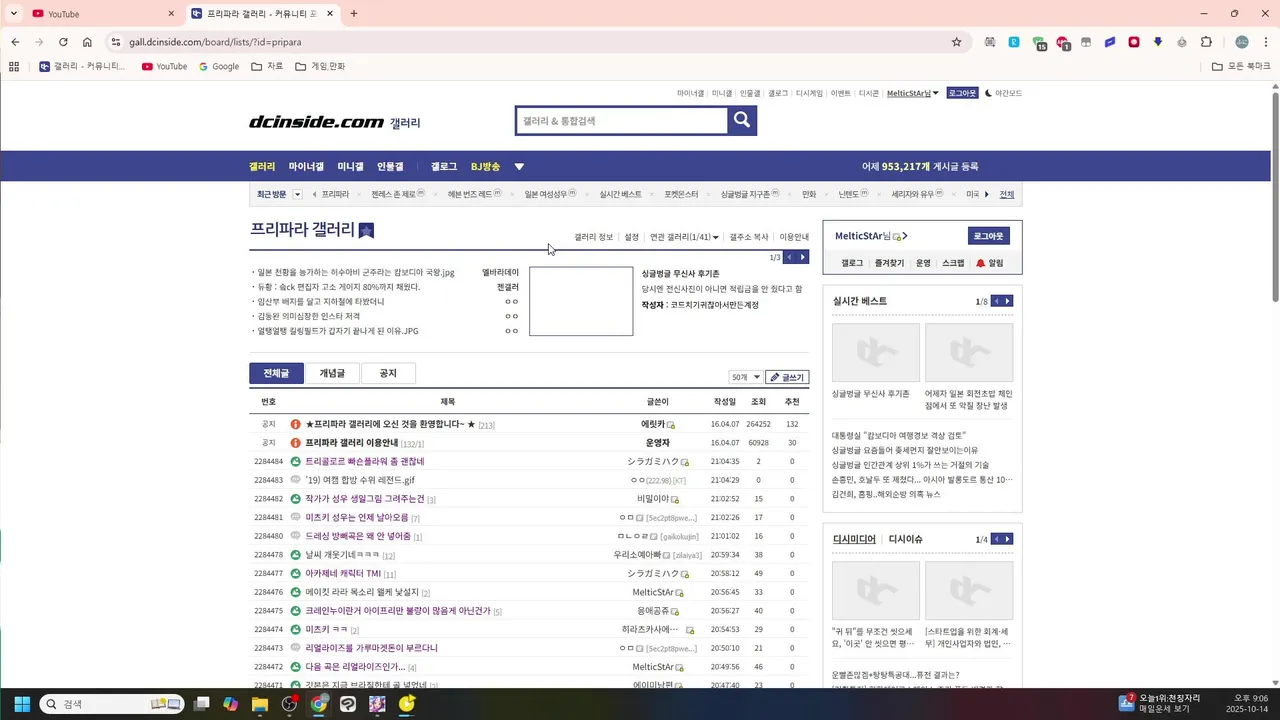Toggle 야간모드 night mode

click(x=1003, y=93)
